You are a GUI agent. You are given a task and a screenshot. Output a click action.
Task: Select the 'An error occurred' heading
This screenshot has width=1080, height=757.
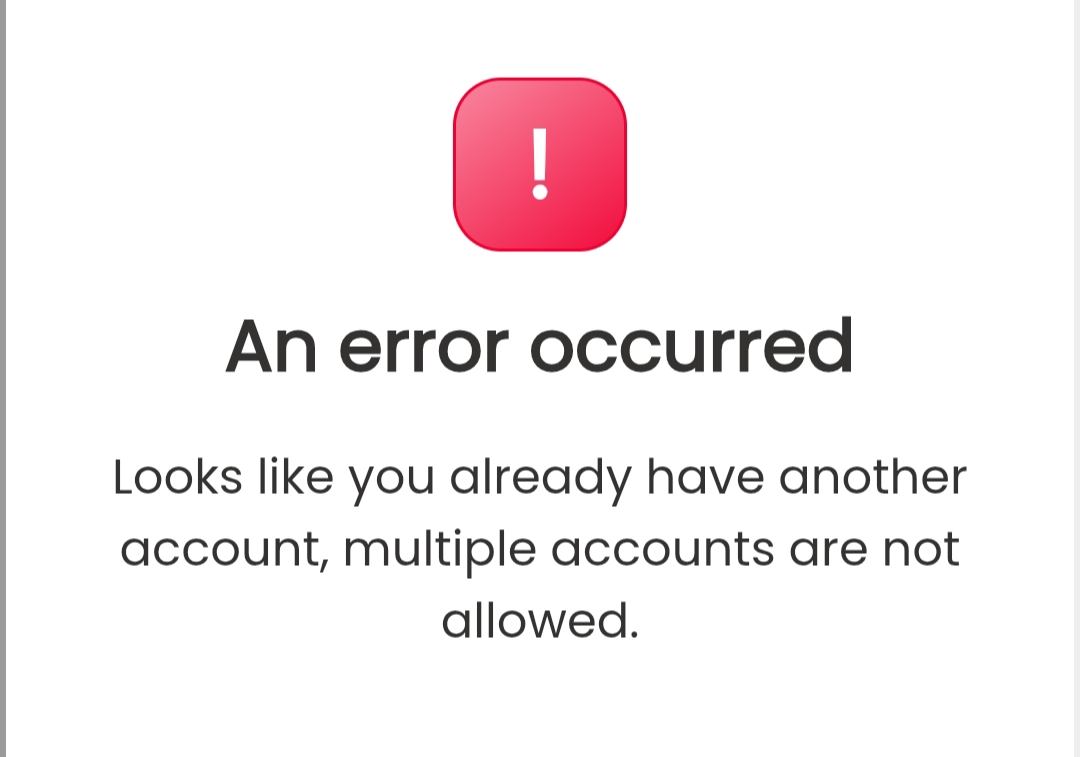tap(539, 346)
